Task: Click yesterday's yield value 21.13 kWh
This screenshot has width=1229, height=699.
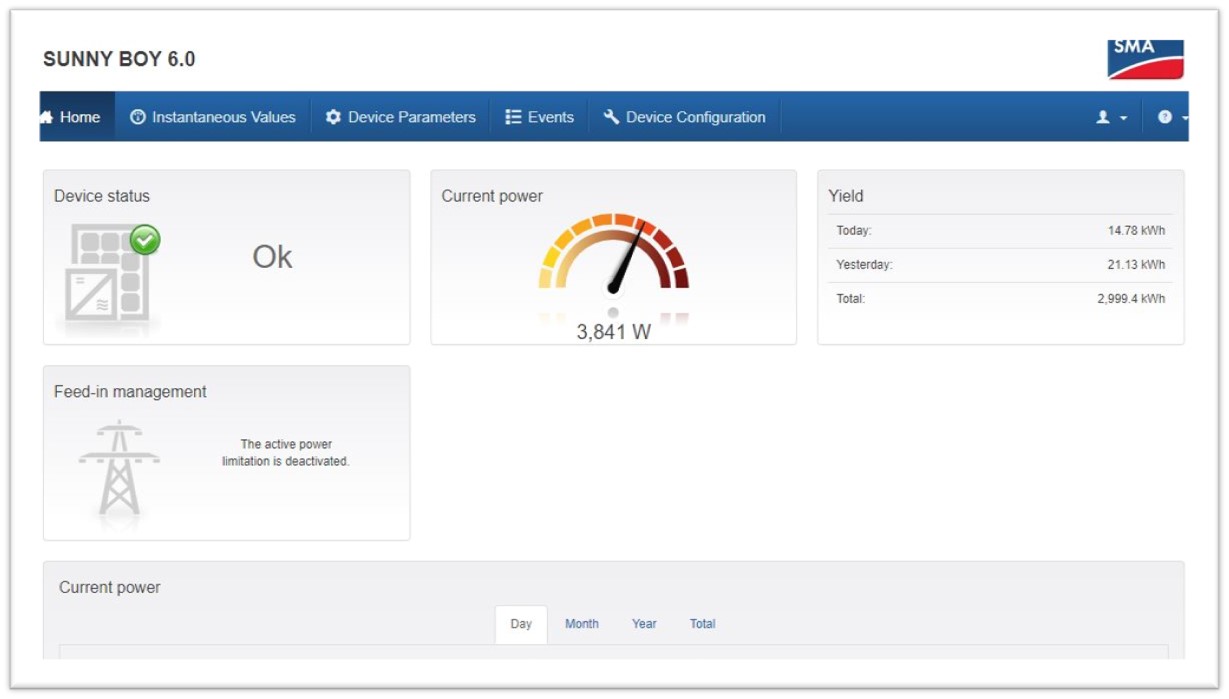Action: (1136, 265)
